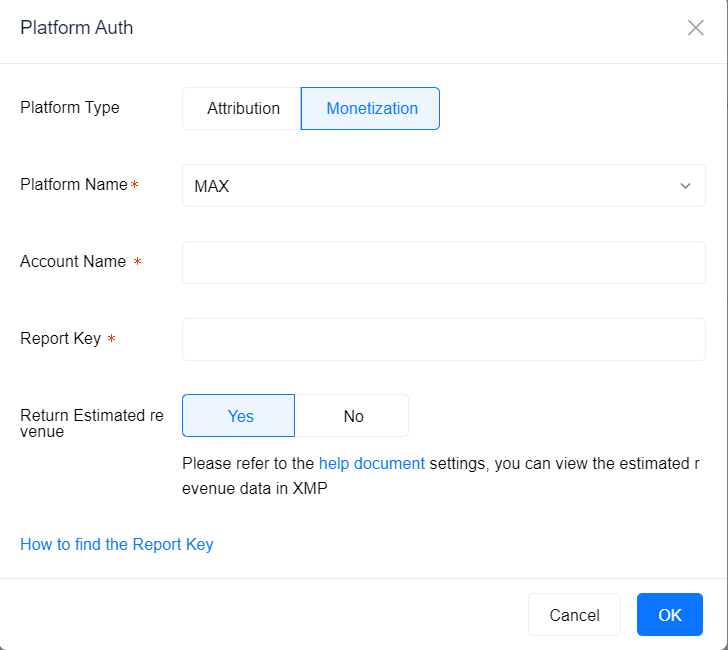728x650 pixels.
Task: Select Attribution platform type
Action: (242, 109)
